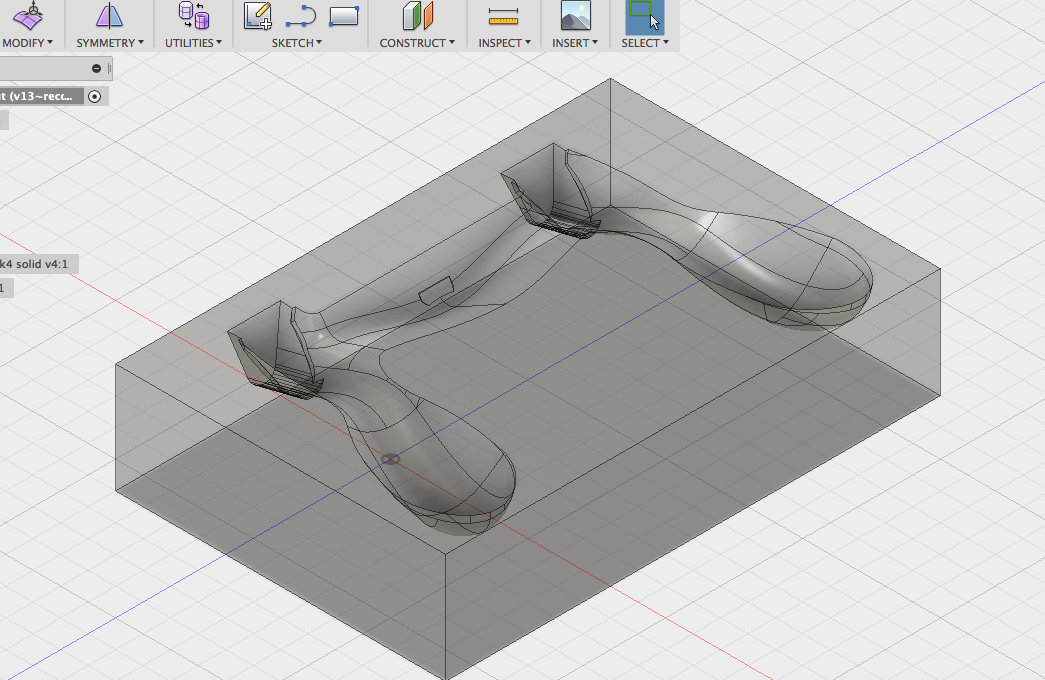Open the CONSTRUCT dropdown menu
1045x680 pixels.
click(x=417, y=43)
